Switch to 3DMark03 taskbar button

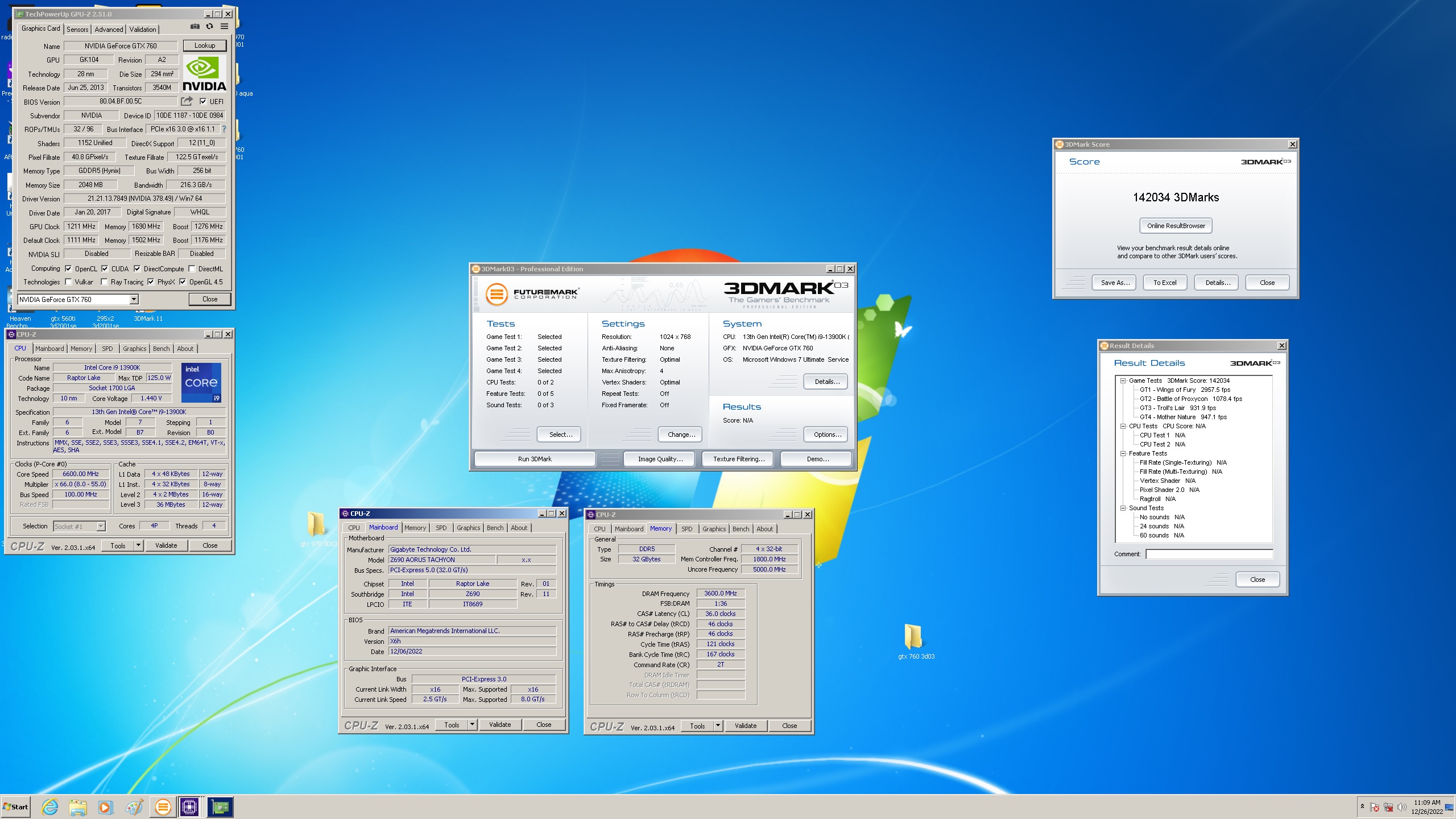click(163, 806)
